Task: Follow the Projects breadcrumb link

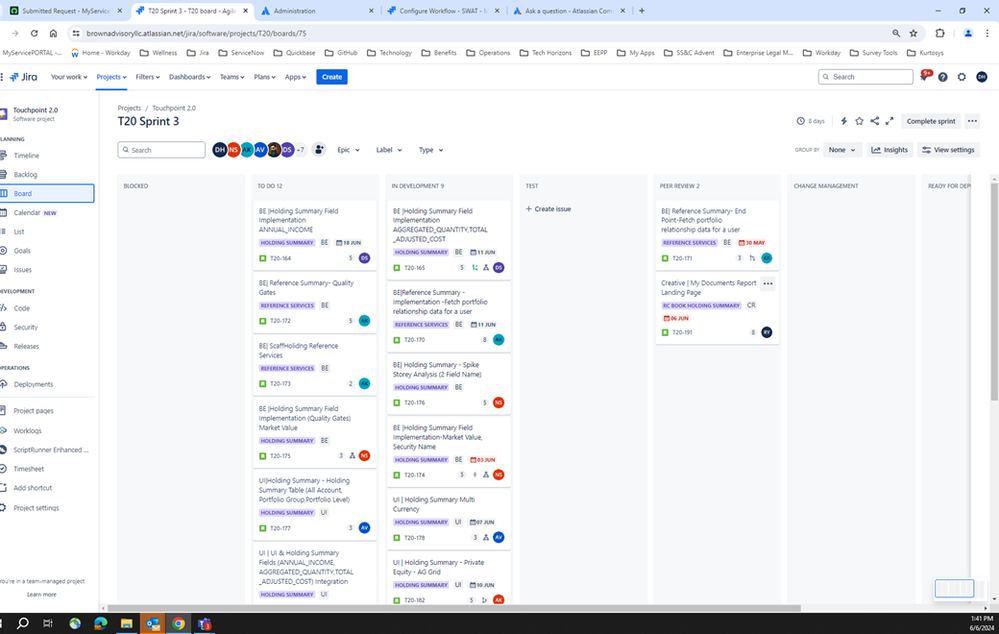Action: pyautogui.click(x=129, y=108)
